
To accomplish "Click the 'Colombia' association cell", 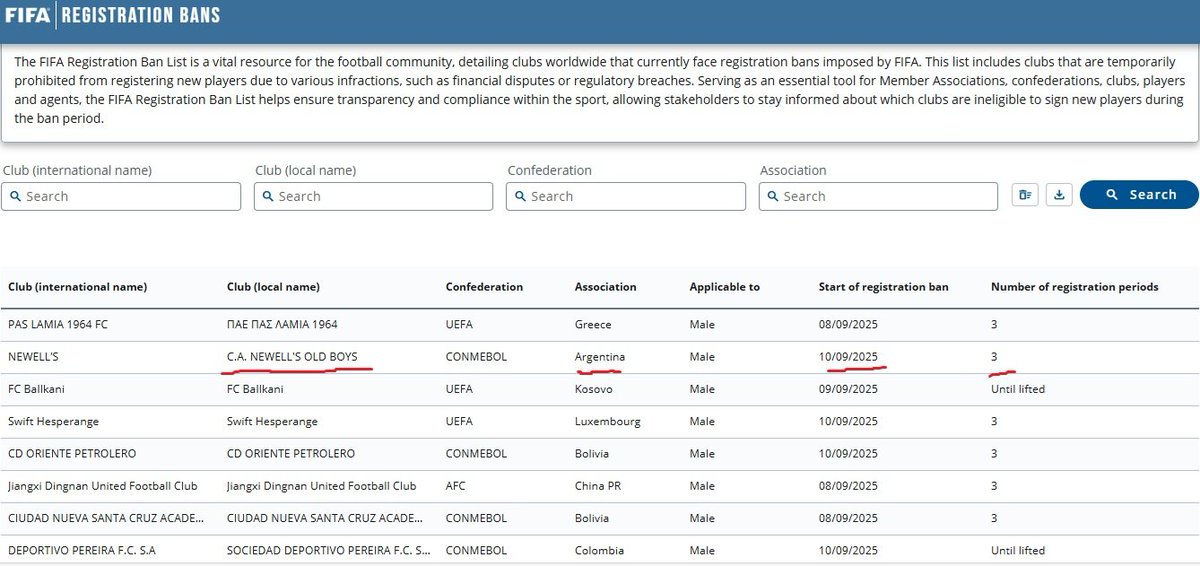I will (599, 551).
